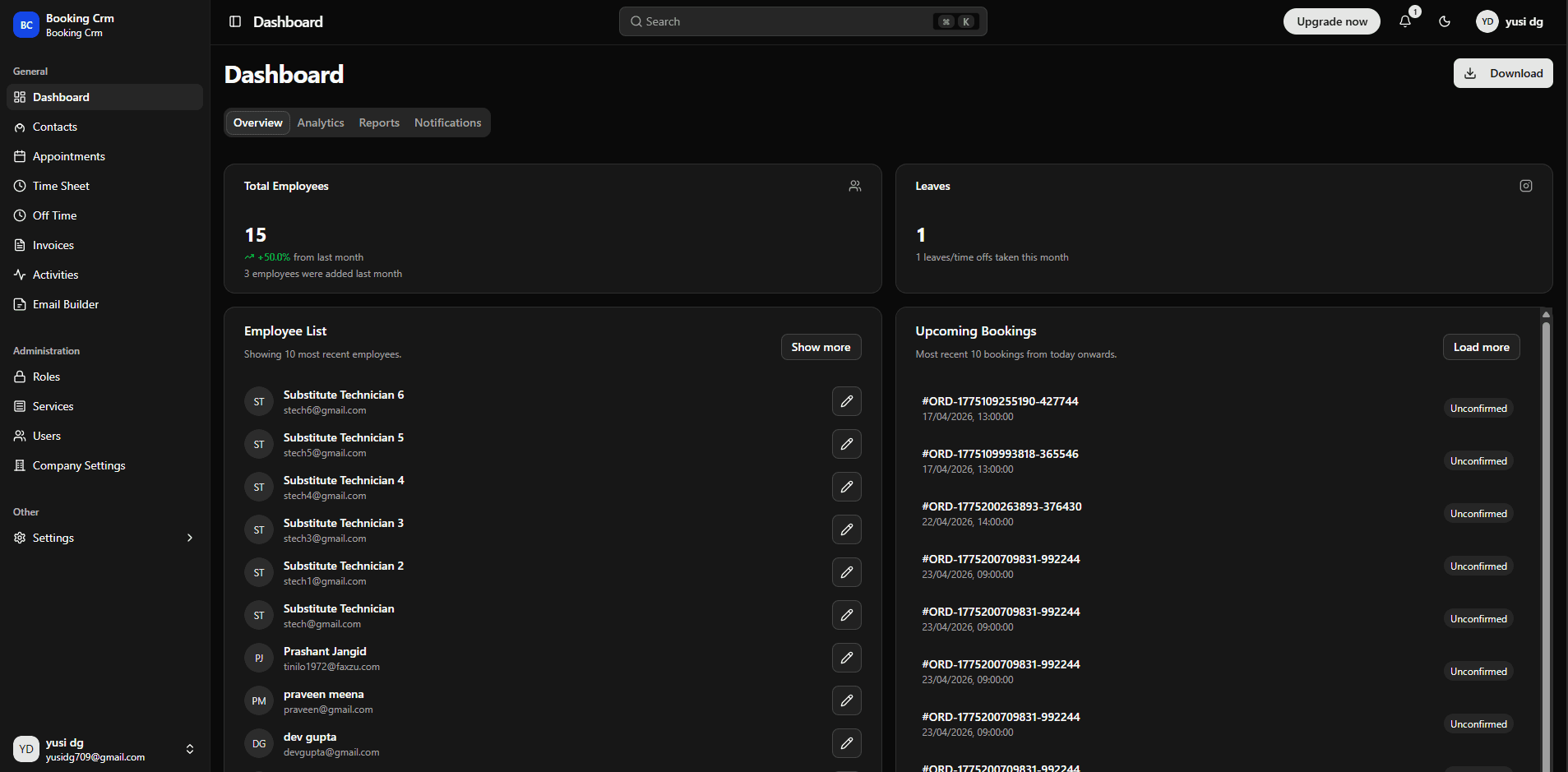This screenshot has height=772, width=1568.
Task: Click devgupta@gmail.com email
Action: [331, 752]
